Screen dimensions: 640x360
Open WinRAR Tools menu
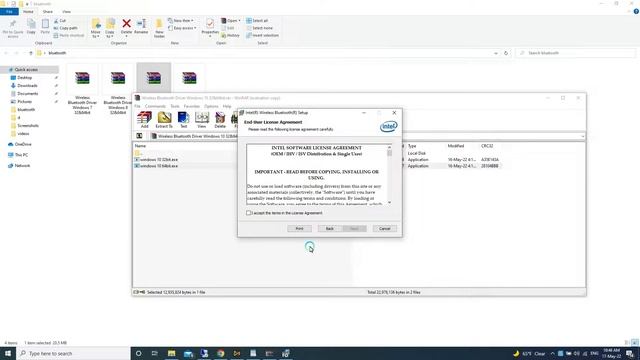pyautogui.click(x=175, y=106)
